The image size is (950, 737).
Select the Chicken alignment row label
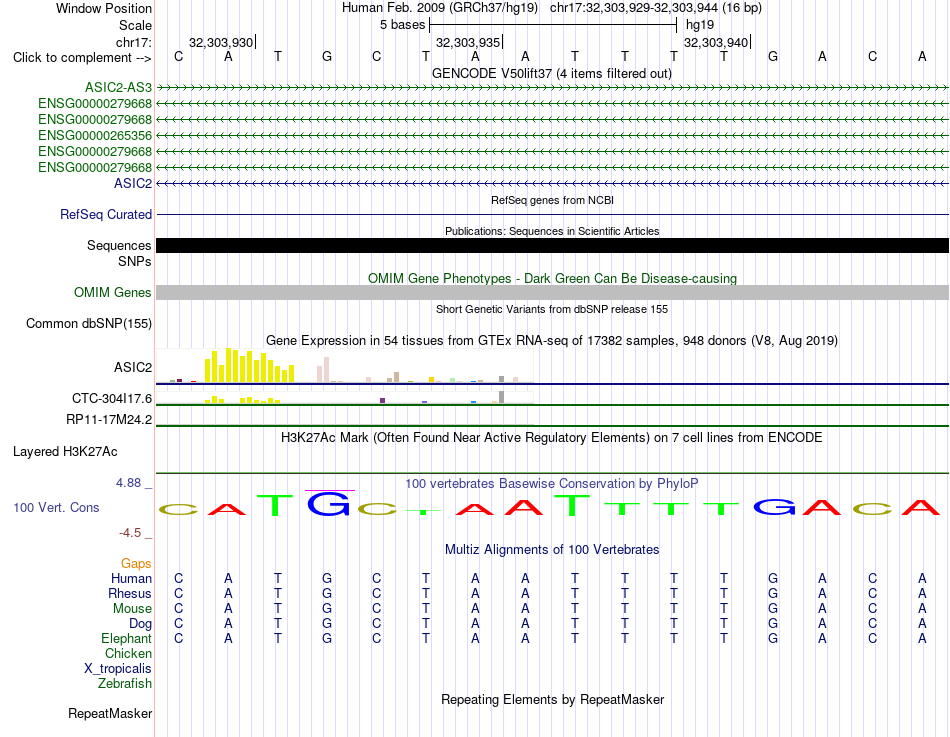click(128, 653)
